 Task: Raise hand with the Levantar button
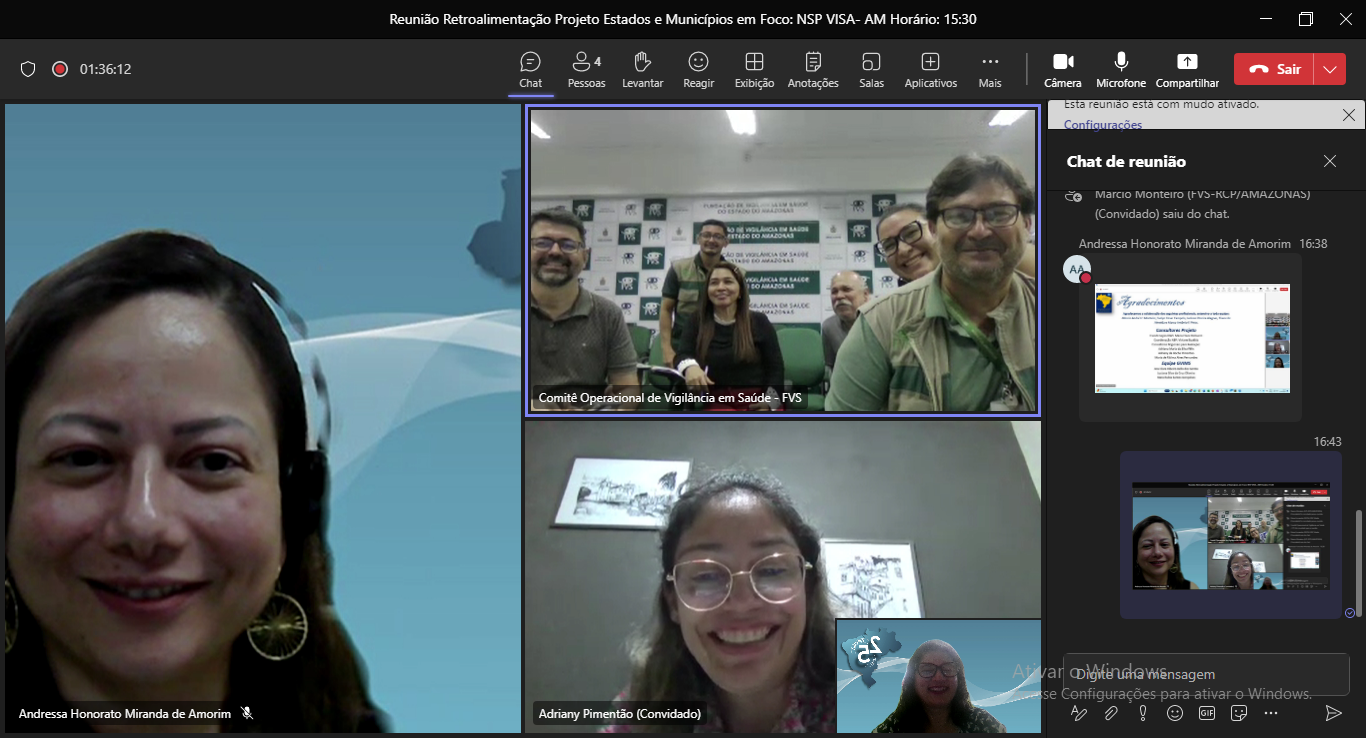click(x=642, y=69)
